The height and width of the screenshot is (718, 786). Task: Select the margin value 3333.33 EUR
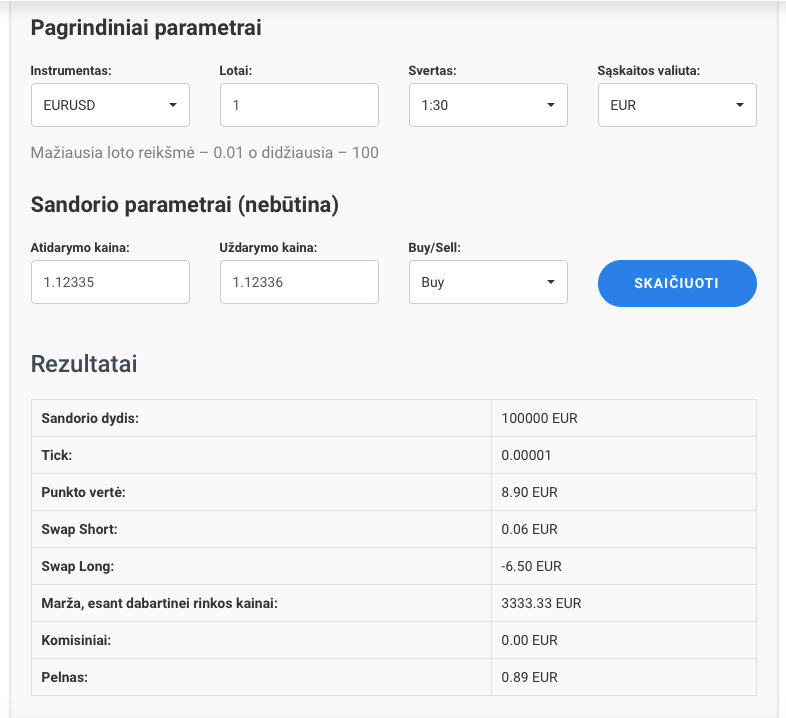point(541,603)
